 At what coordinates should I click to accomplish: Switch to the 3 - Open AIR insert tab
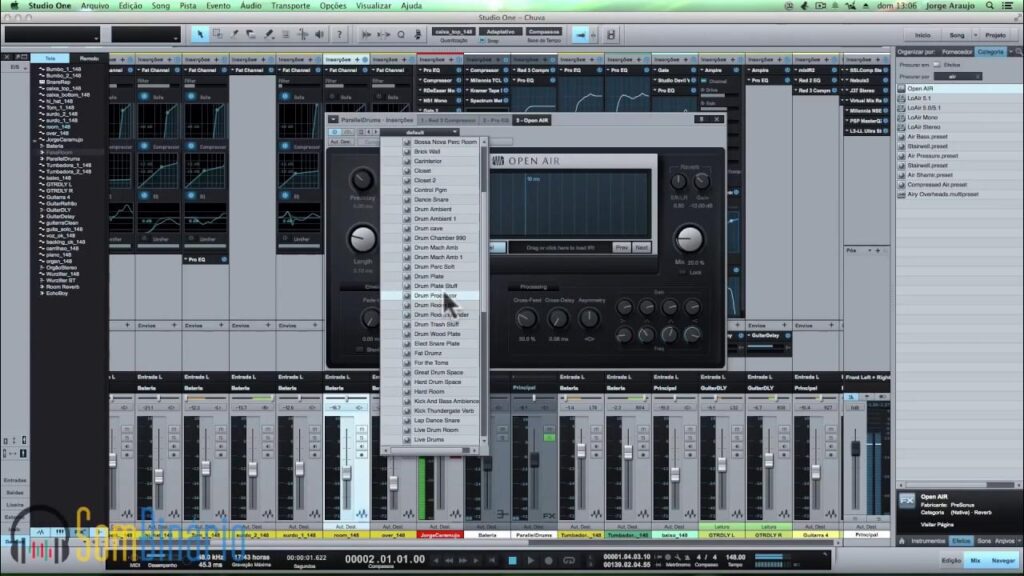pos(532,120)
